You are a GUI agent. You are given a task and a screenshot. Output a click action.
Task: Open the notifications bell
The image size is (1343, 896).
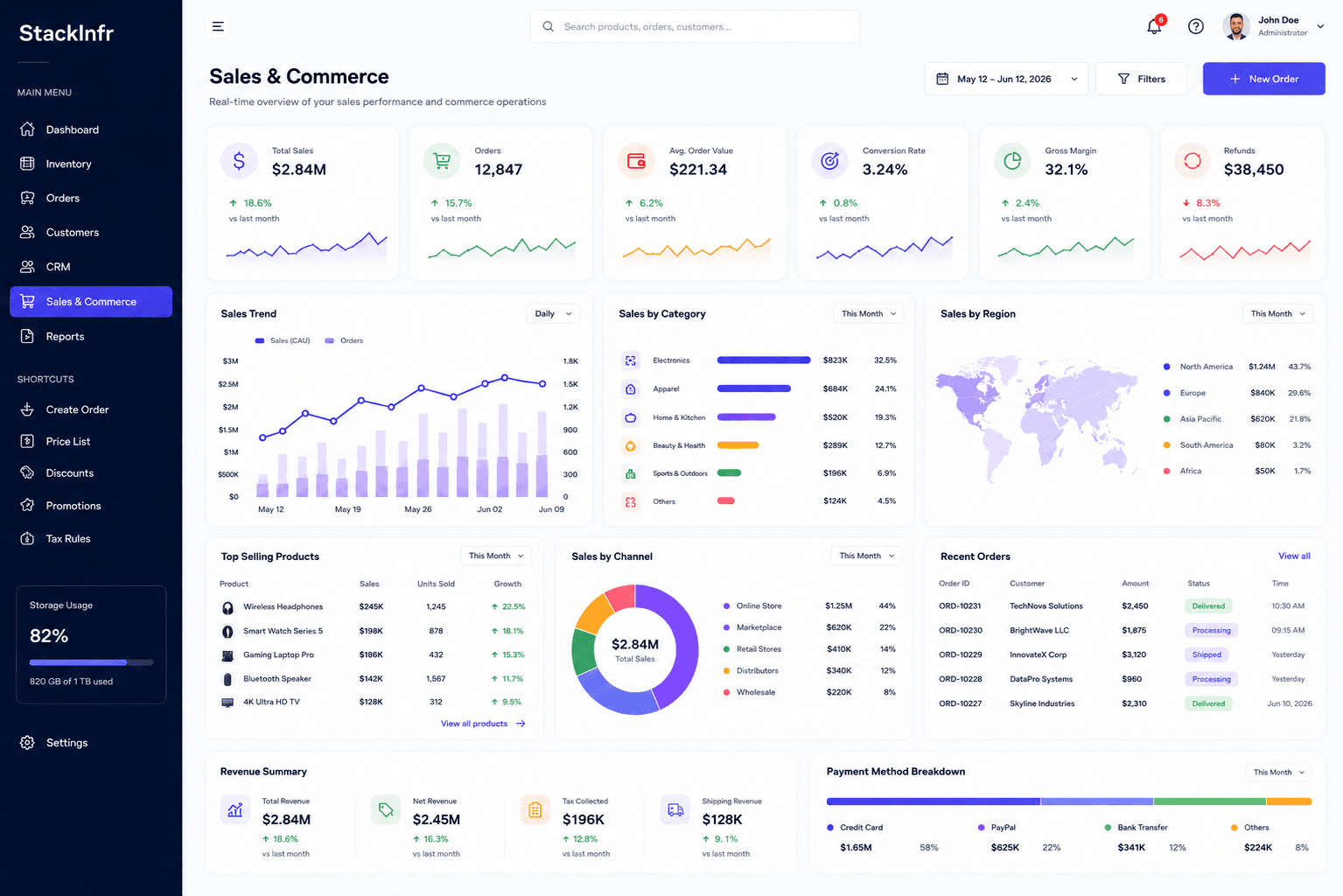click(1154, 26)
